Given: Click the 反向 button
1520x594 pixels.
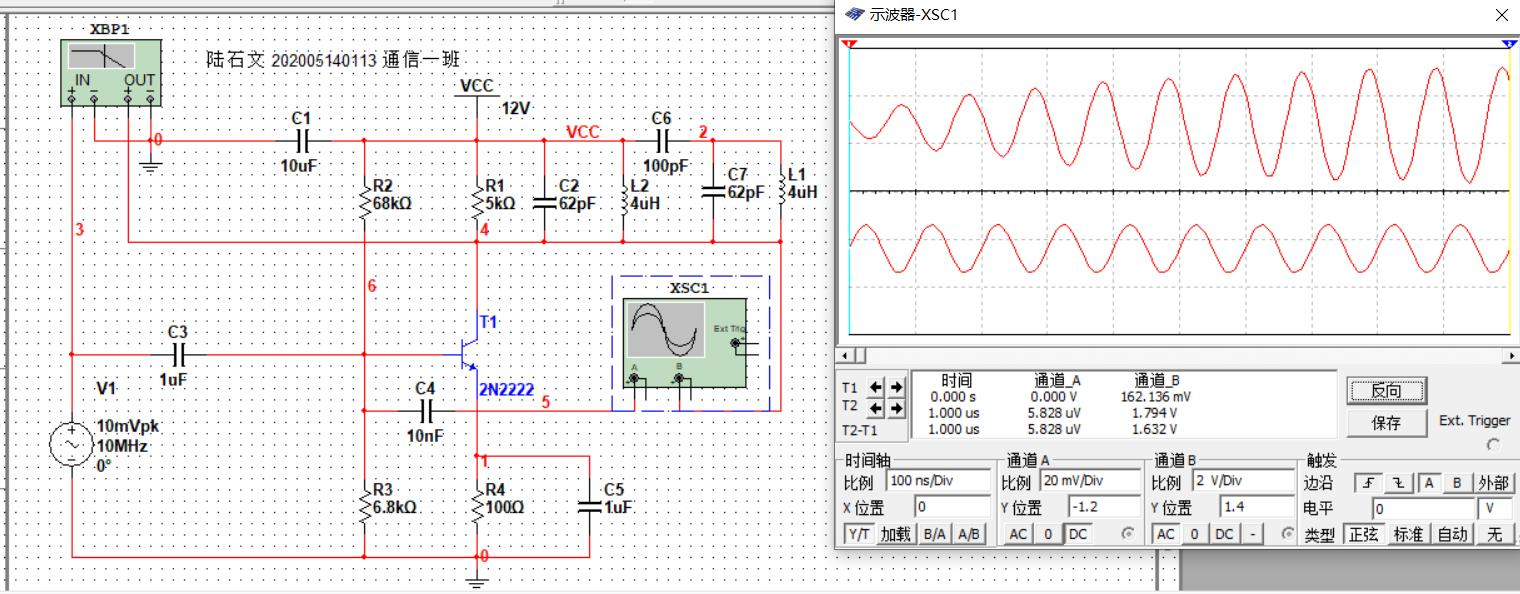Looking at the screenshot, I should point(1386,390).
